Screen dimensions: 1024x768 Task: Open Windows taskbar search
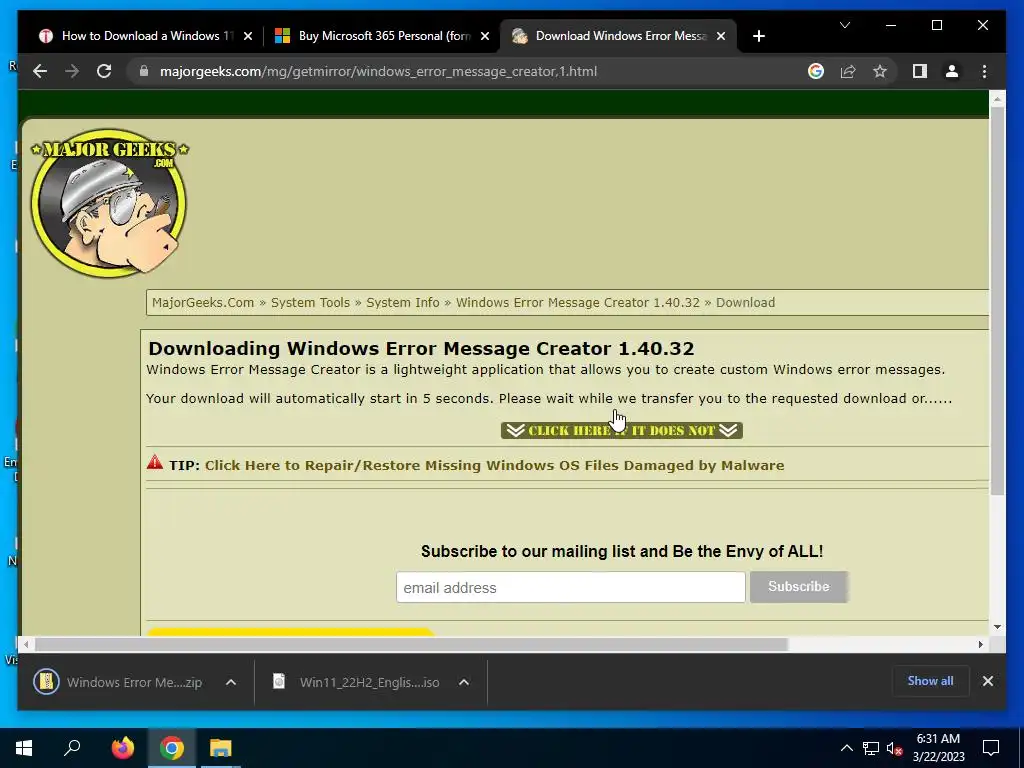tap(72, 748)
